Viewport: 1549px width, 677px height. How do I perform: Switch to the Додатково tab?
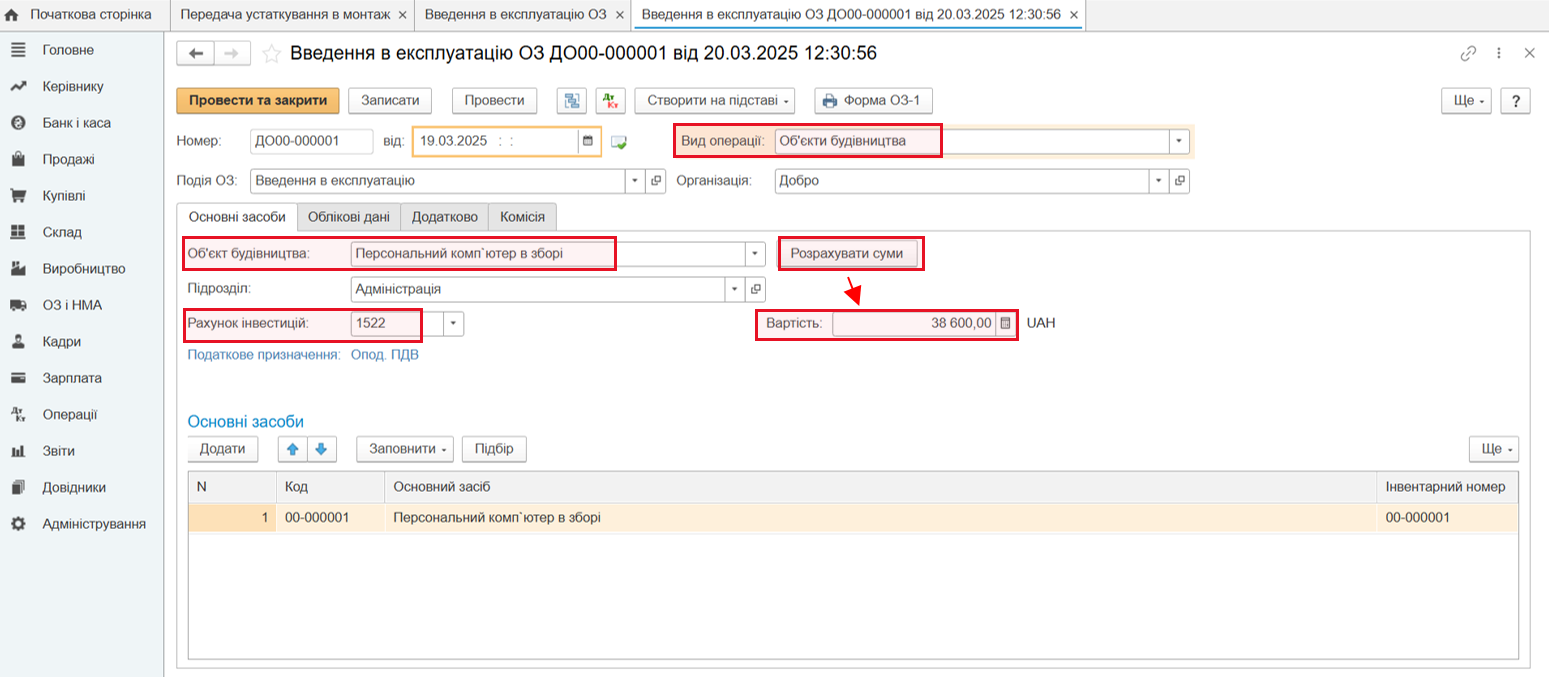click(444, 216)
